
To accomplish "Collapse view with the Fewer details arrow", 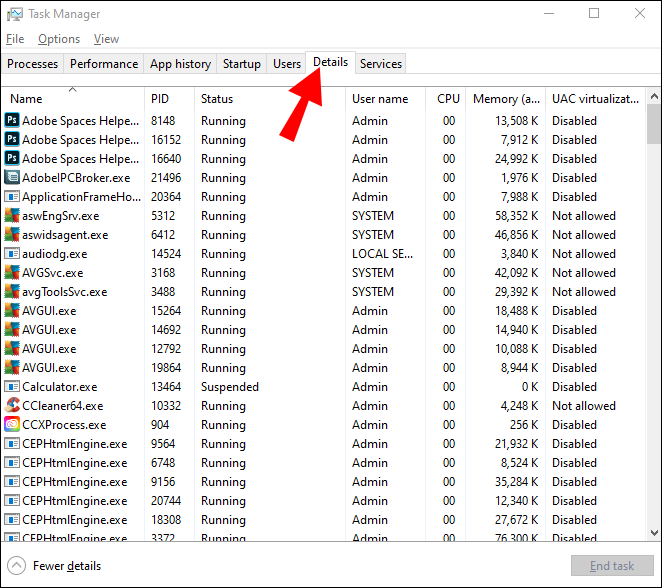I will tap(16, 566).
